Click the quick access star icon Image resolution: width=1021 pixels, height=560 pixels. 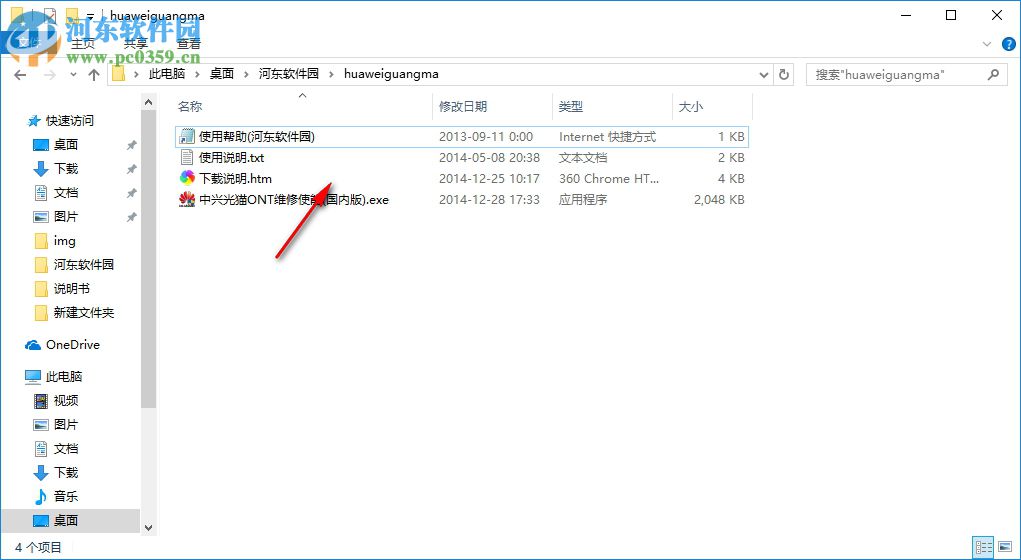click(x=33, y=120)
